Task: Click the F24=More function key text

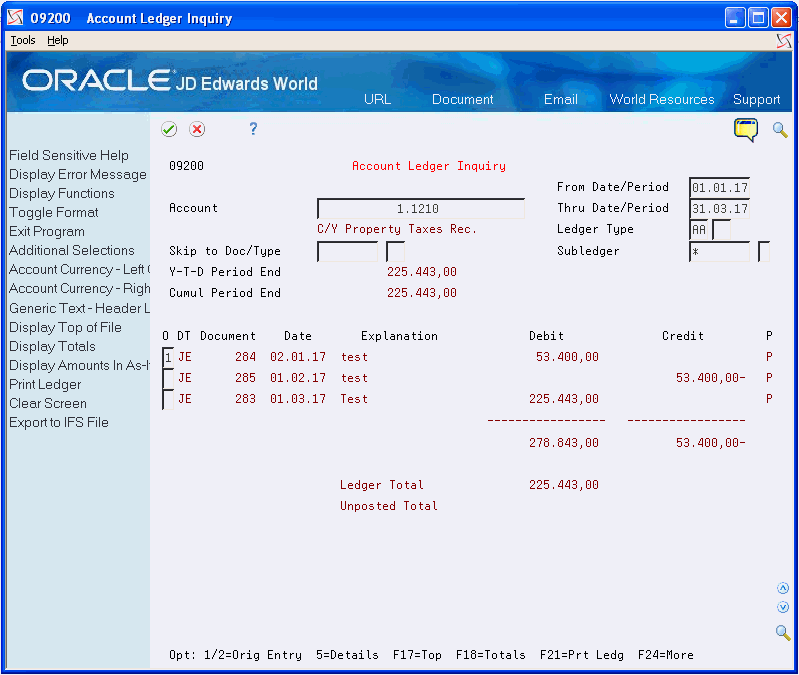Action: tap(665, 655)
